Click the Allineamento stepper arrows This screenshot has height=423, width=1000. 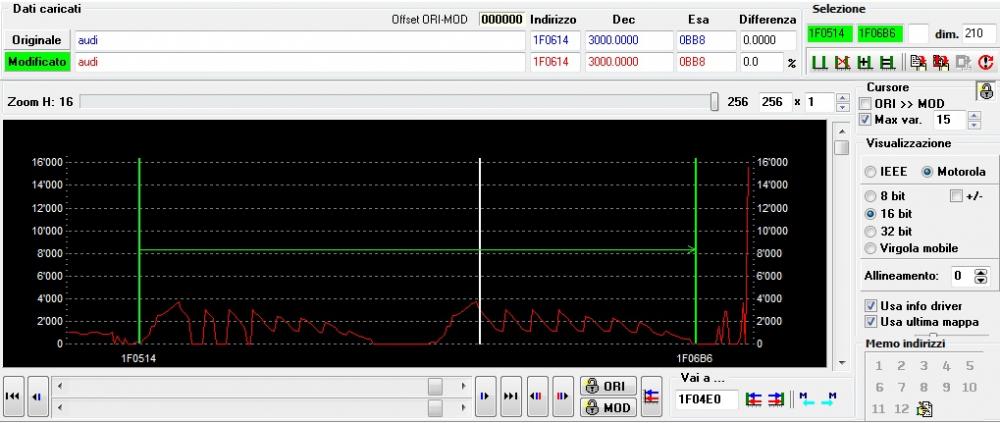pos(981,276)
